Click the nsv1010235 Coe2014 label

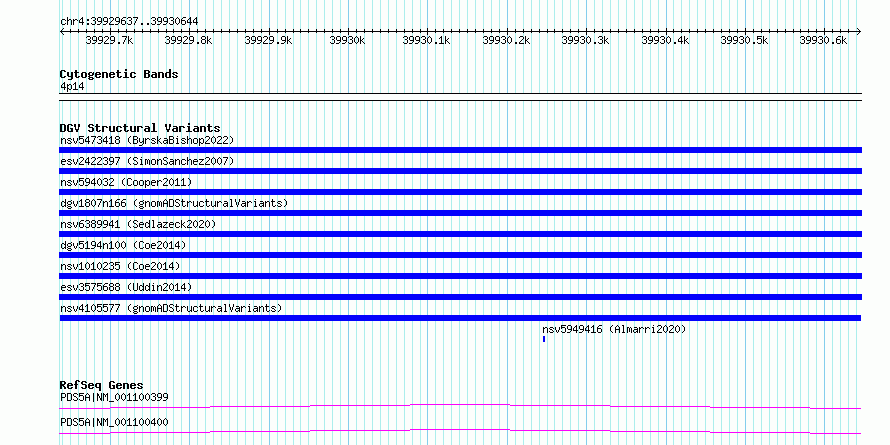coord(120,266)
